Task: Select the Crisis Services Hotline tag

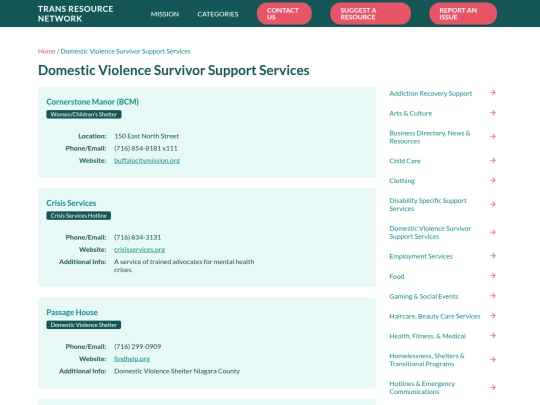Action: tap(79, 216)
